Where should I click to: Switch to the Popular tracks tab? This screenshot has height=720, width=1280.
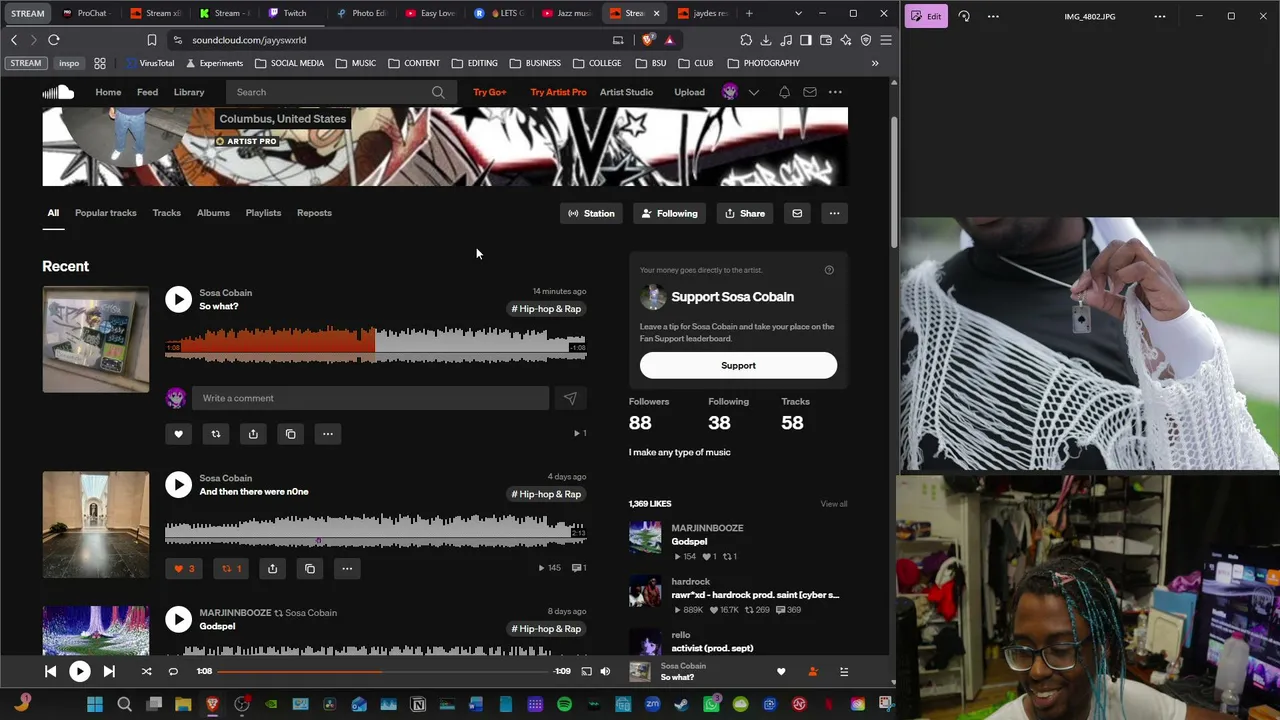(x=105, y=213)
